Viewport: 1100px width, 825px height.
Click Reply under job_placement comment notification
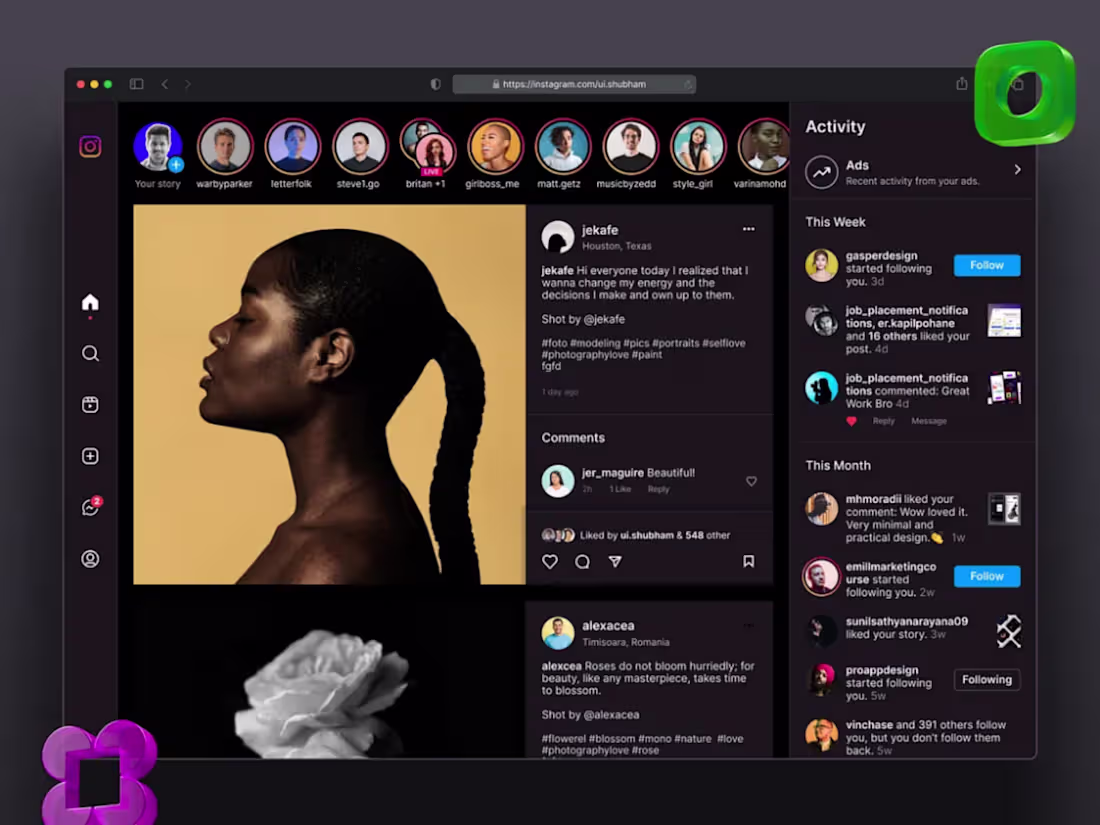point(883,421)
